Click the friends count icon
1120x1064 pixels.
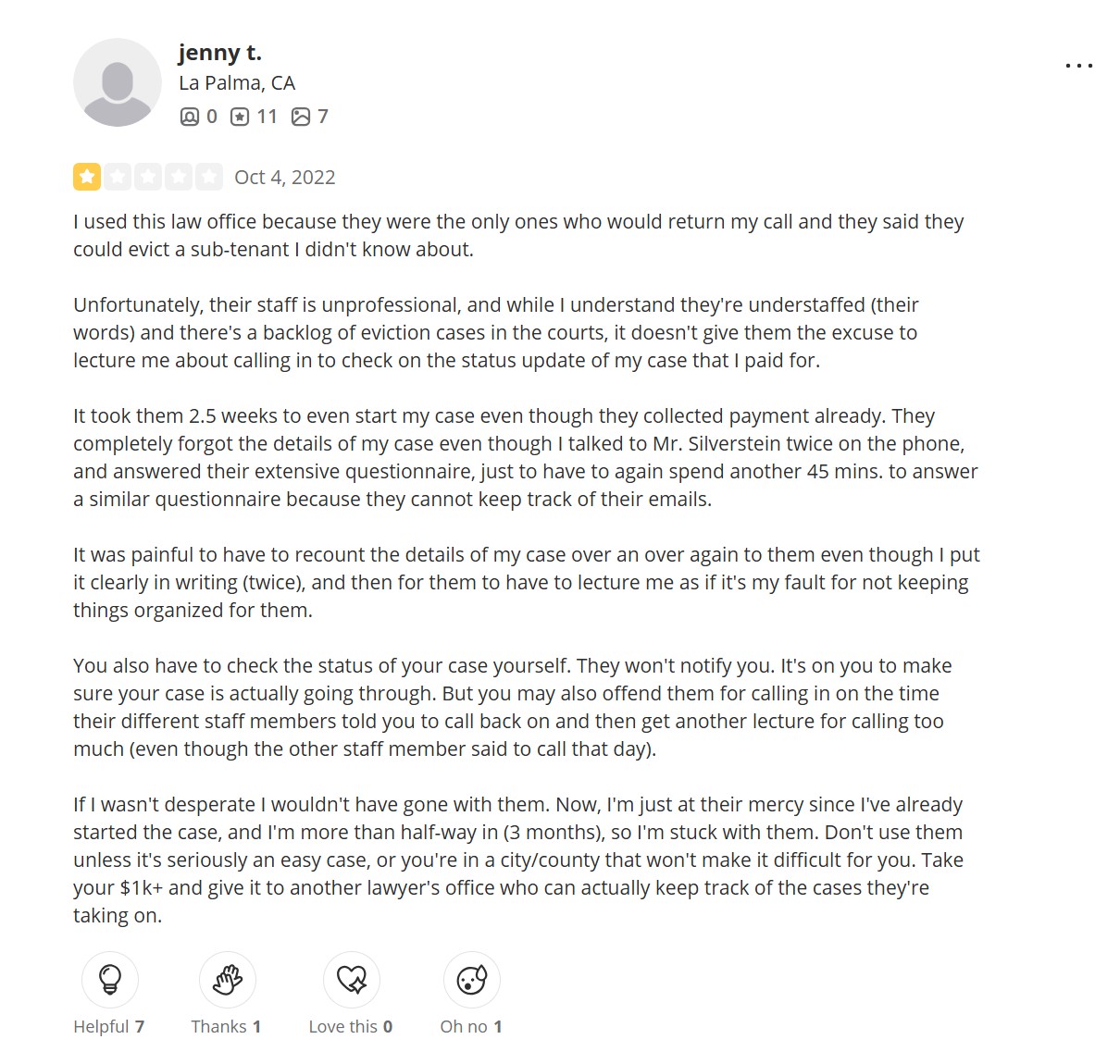[x=190, y=117]
